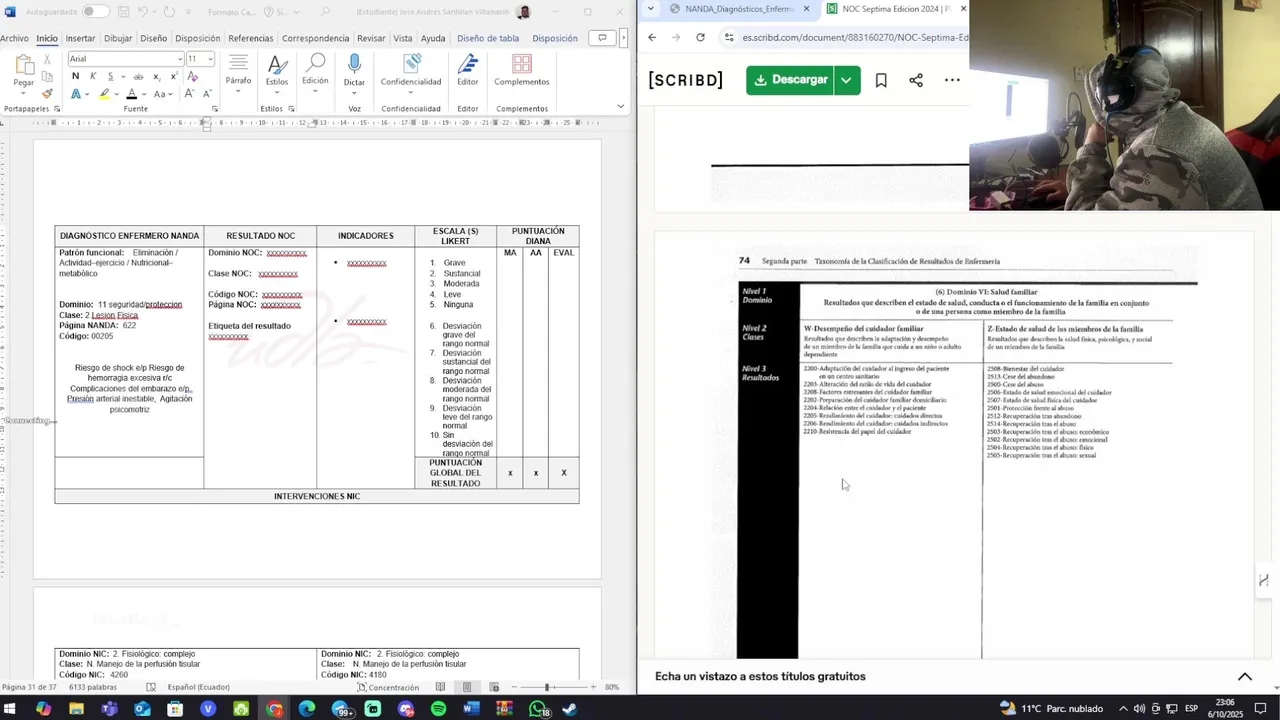Viewport: 1280px width, 720px height.
Task: Open the Confidencialidad label options
Action: (411, 72)
